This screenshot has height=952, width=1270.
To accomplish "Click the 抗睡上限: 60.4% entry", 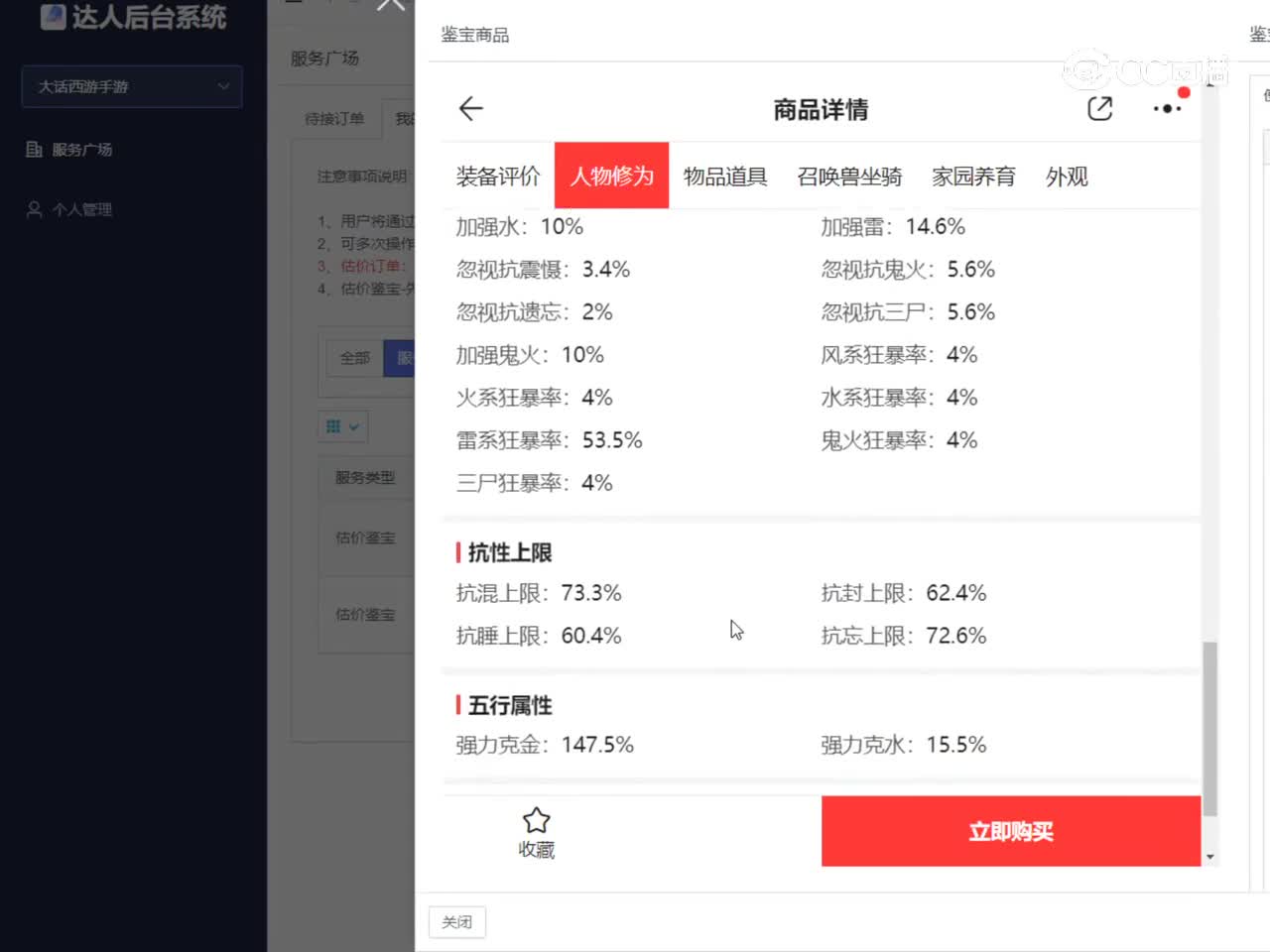I will tap(539, 636).
